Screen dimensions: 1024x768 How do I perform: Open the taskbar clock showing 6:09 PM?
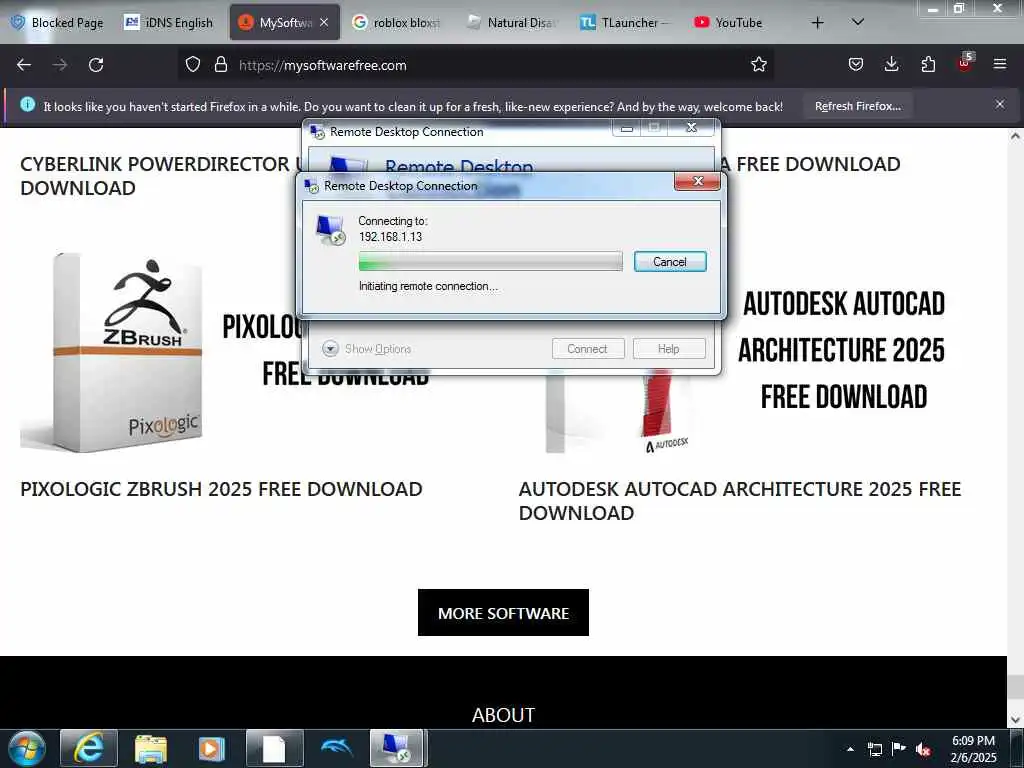(x=973, y=749)
